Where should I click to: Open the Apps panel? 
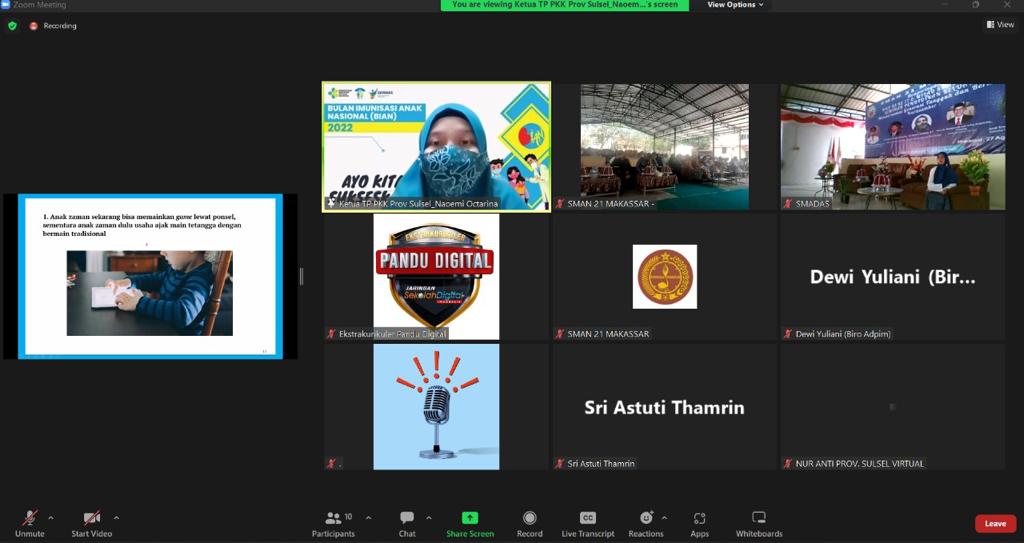699,523
